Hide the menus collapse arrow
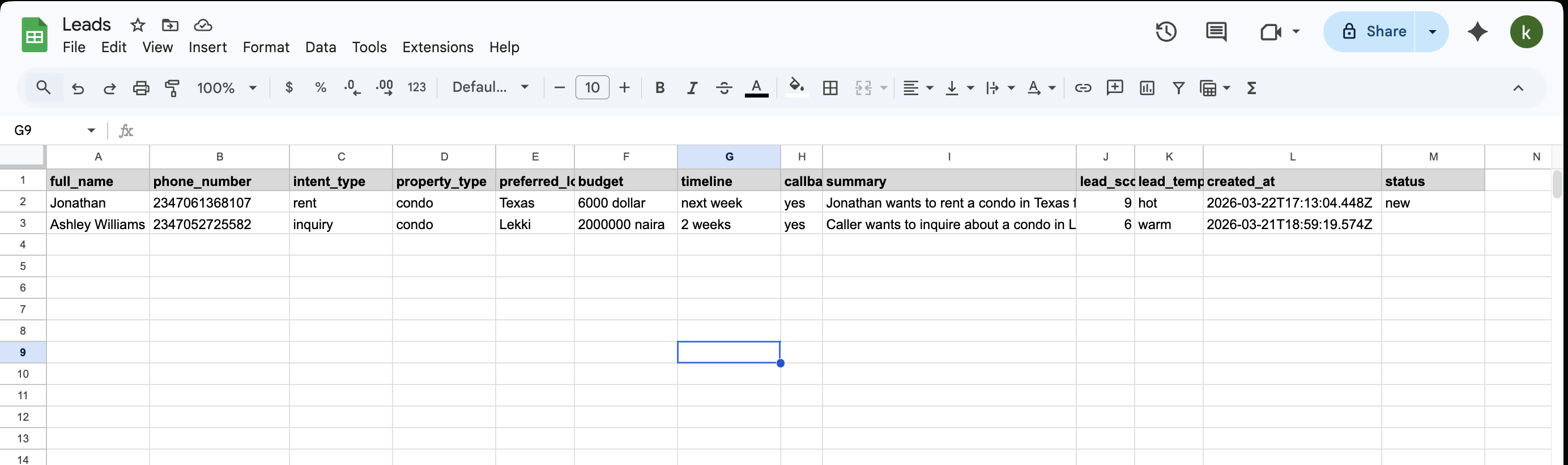1568x465 pixels. tap(1518, 88)
